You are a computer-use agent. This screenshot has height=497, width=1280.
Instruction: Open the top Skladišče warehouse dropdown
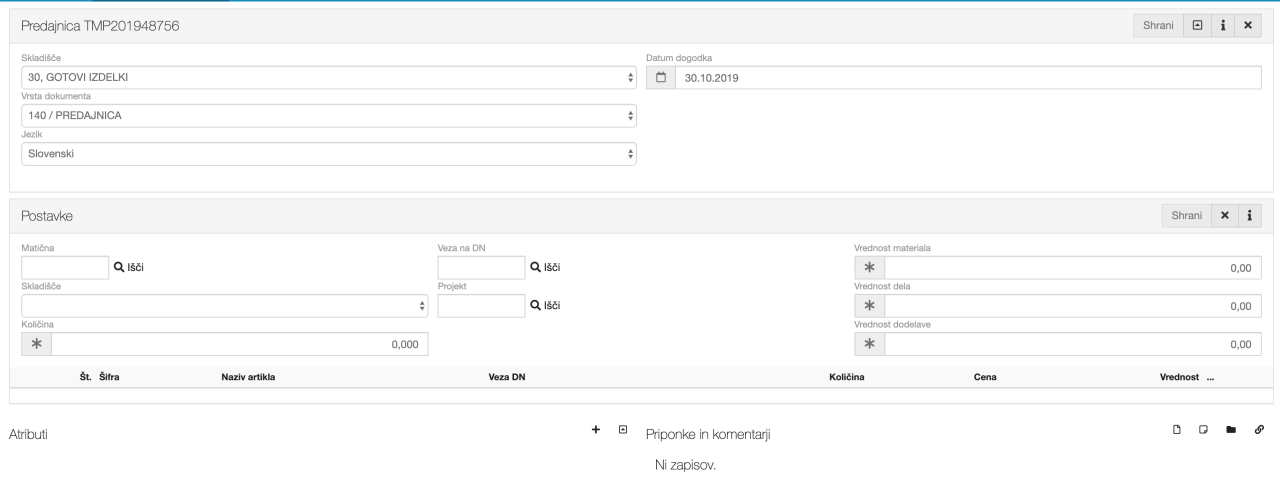[329, 78]
